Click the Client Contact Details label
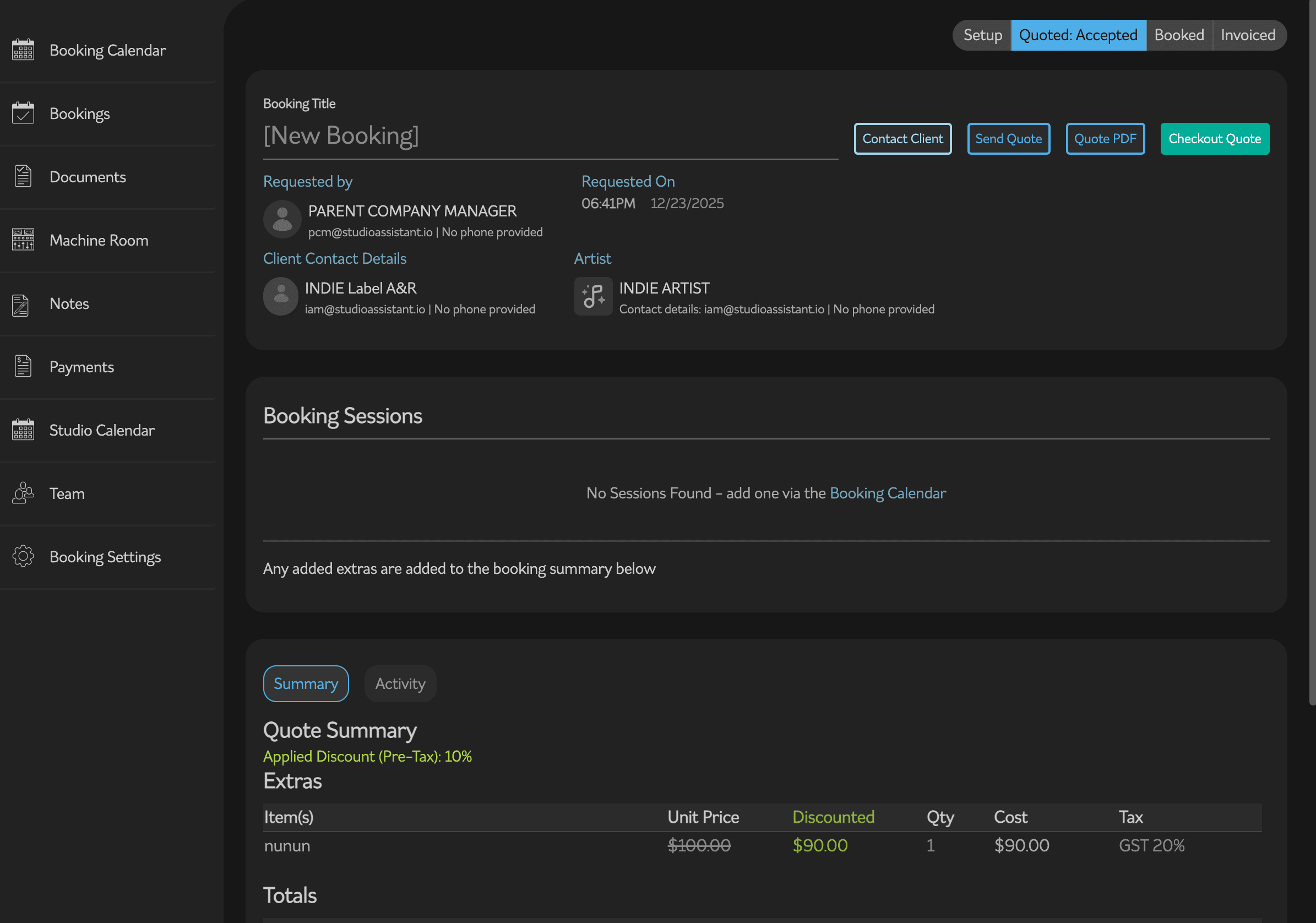The height and width of the screenshot is (923, 1316). coord(335,258)
